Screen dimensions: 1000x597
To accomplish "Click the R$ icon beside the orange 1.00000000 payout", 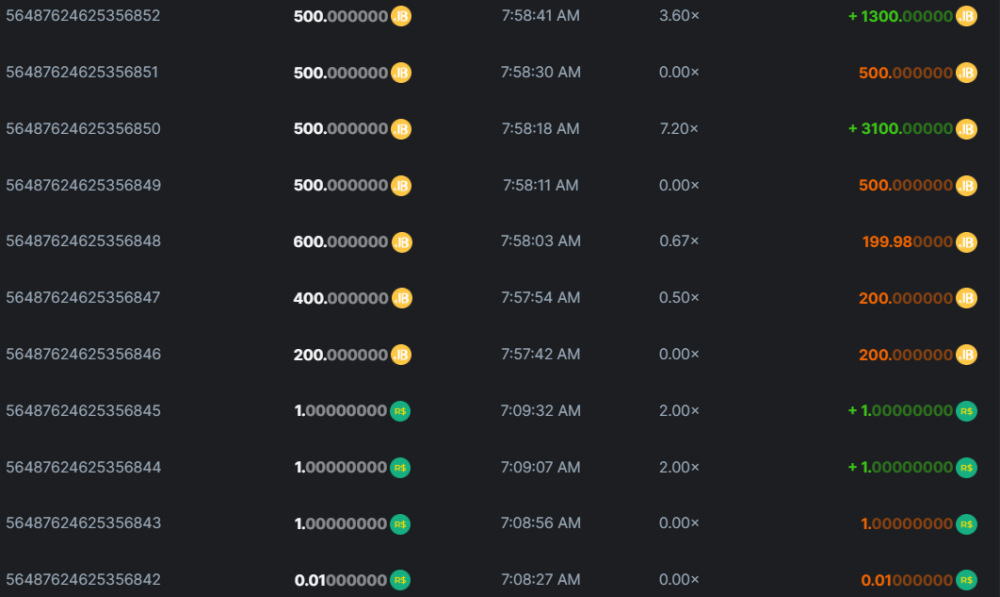I will (x=964, y=523).
